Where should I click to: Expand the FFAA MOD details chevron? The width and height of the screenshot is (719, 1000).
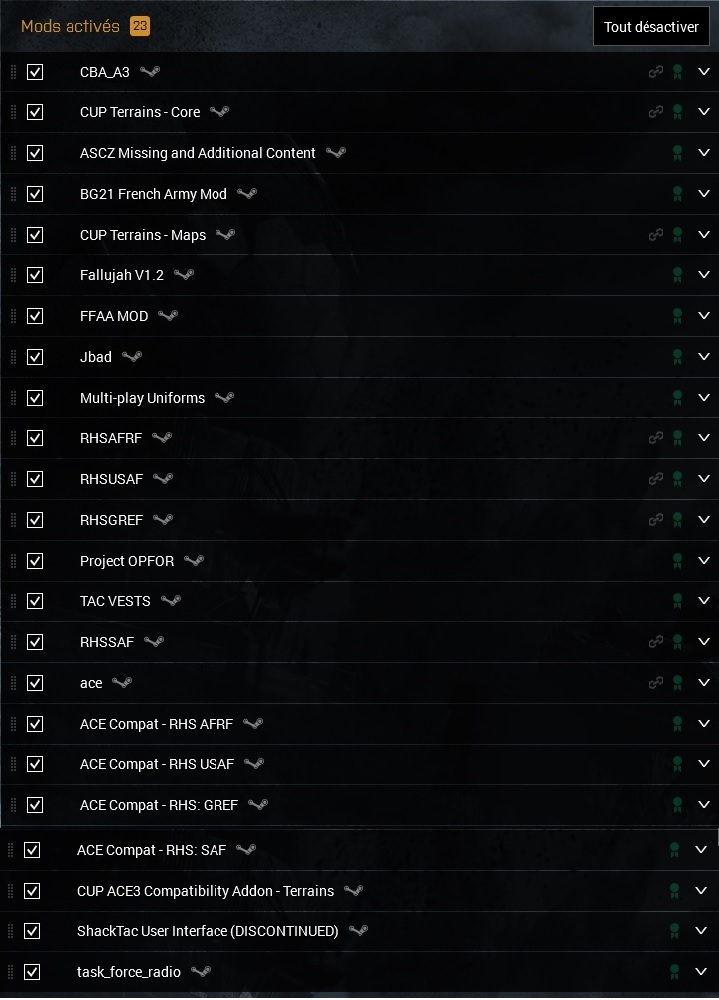coord(703,316)
